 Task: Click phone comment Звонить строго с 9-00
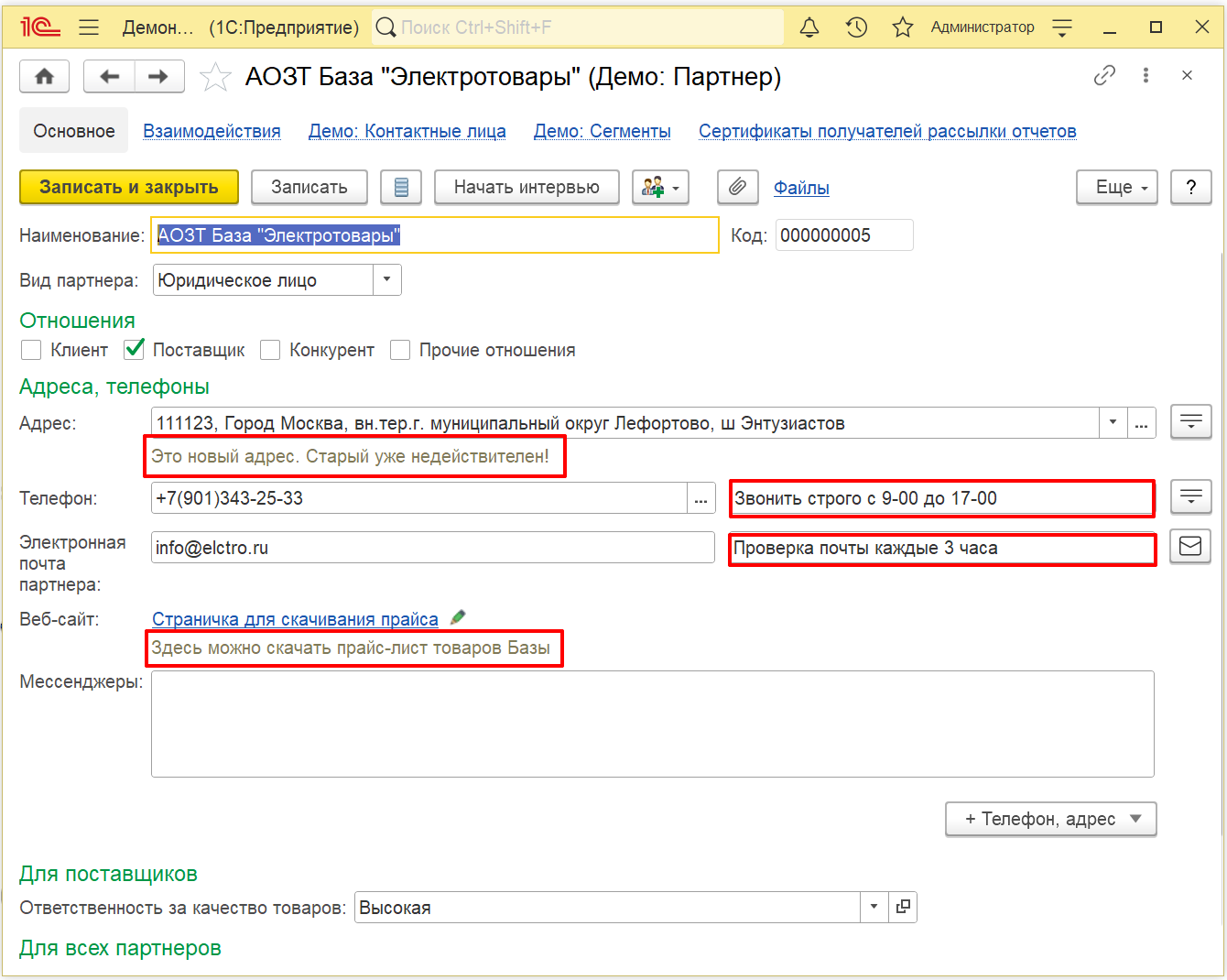pos(941,498)
